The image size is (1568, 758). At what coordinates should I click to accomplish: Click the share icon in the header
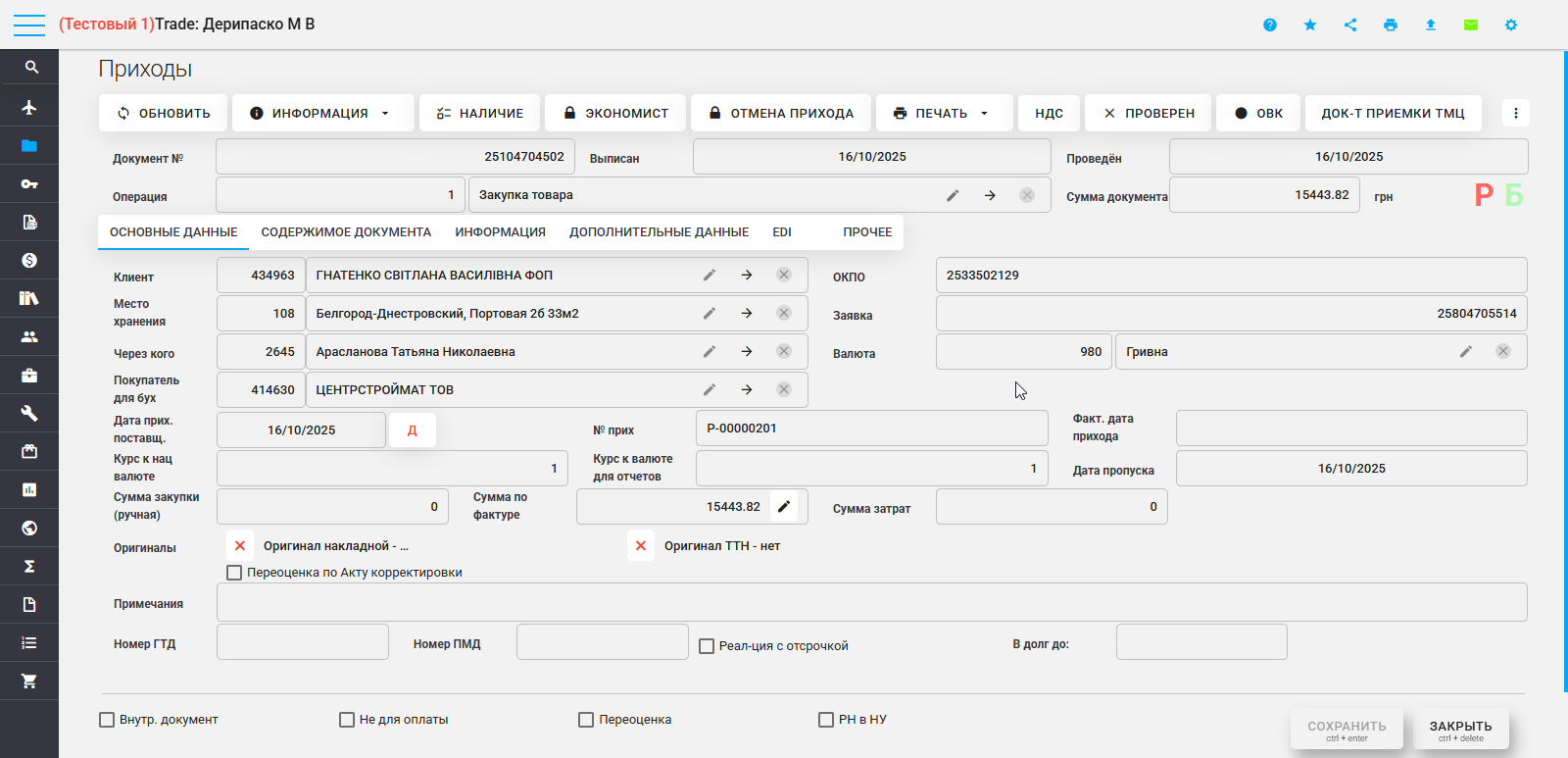(1350, 25)
